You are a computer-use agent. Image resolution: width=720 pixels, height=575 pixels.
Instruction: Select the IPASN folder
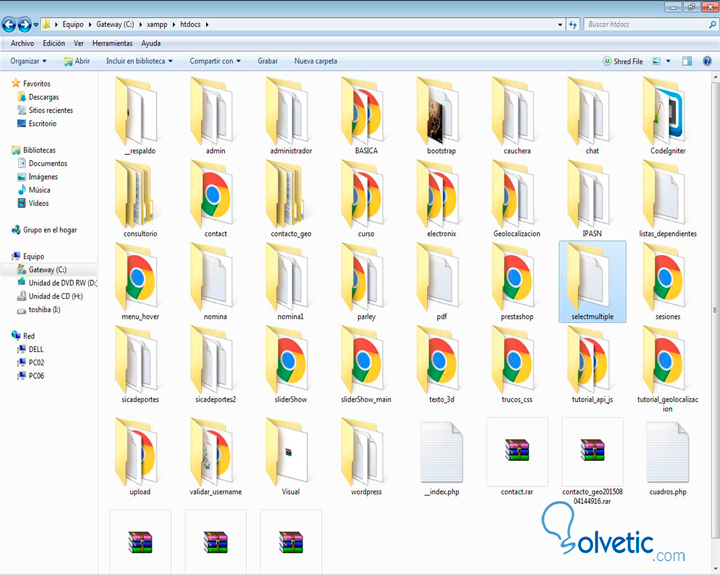pos(592,199)
